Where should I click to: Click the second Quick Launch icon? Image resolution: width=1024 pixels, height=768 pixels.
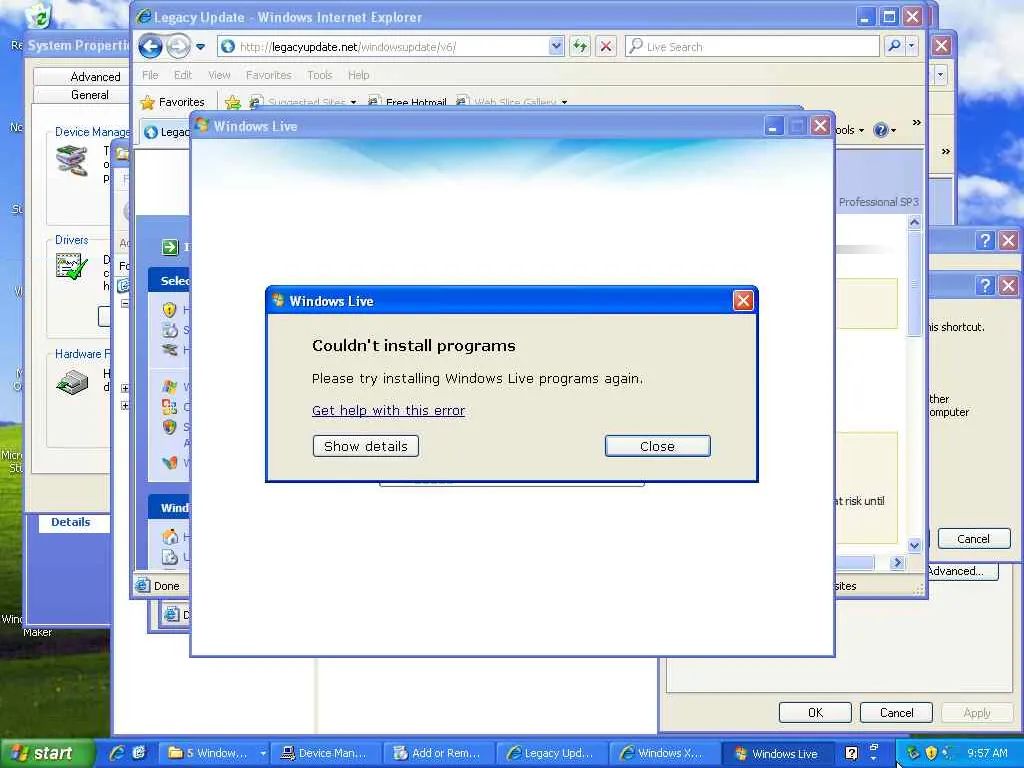[x=139, y=753]
